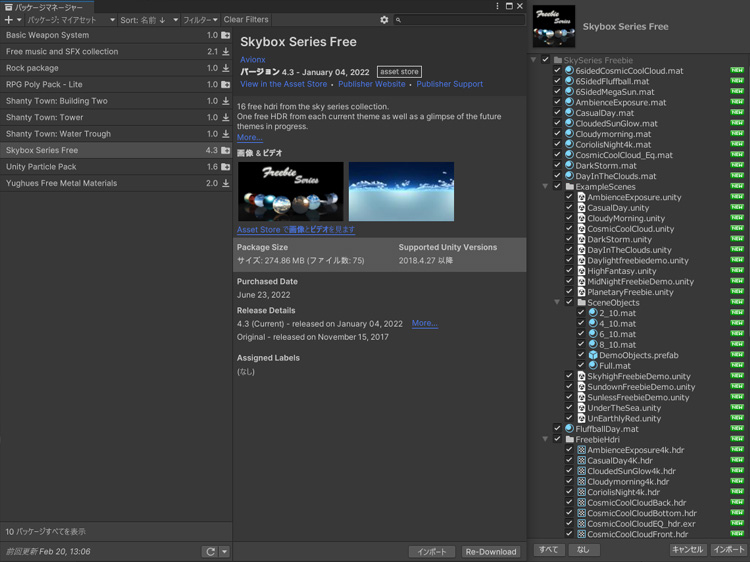Open the package manager settings gear
Viewport: 750px width, 562px height.
[x=384, y=20]
